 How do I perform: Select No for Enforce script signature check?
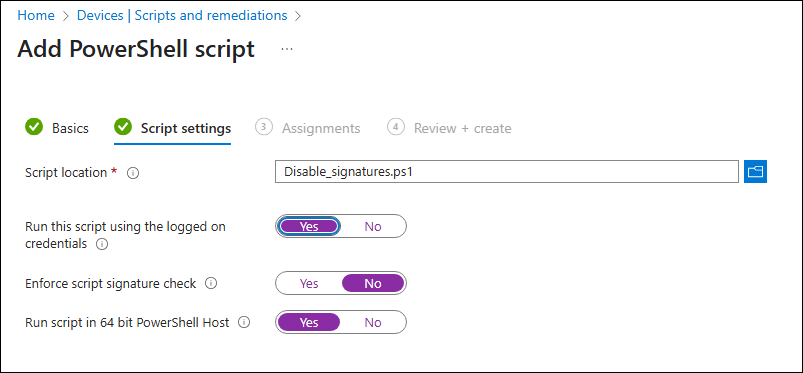coord(373,283)
